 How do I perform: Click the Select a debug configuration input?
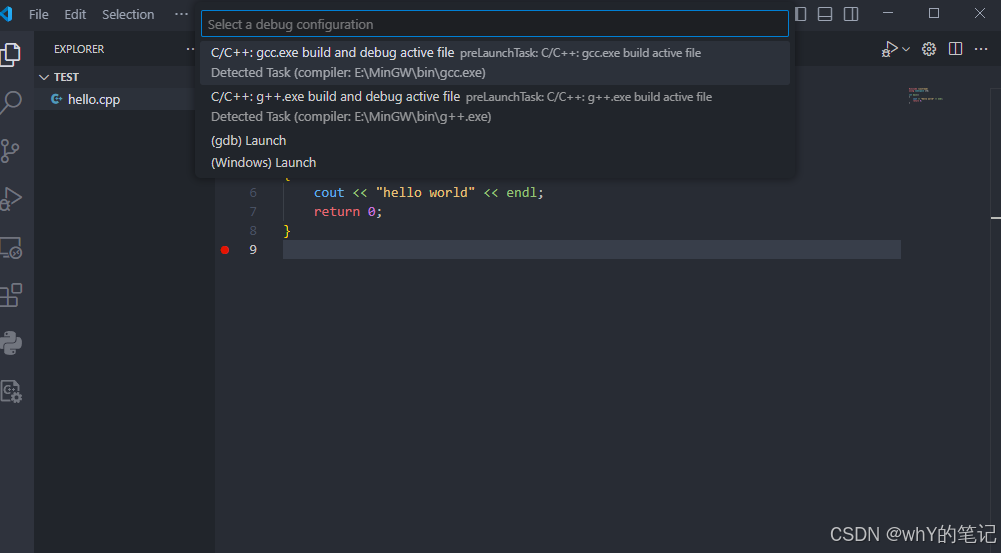click(495, 24)
